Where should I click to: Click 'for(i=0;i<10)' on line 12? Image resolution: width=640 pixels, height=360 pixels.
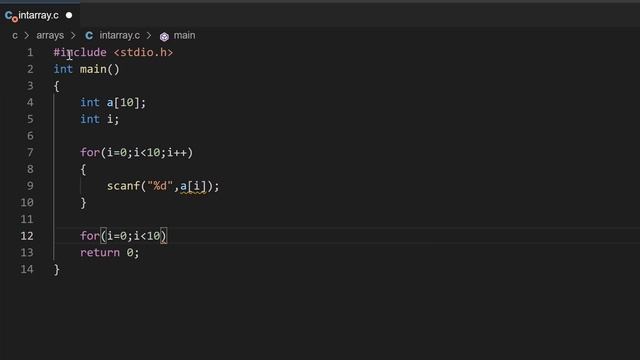[x=123, y=236]
